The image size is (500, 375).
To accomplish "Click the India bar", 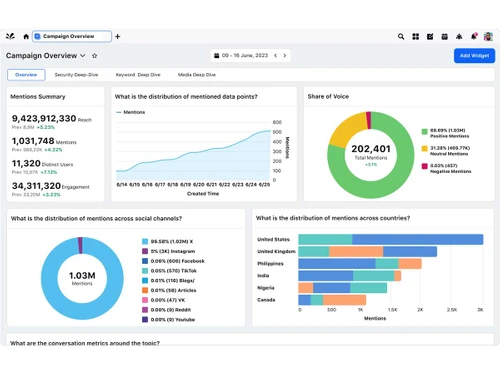I will coord(350,276).
